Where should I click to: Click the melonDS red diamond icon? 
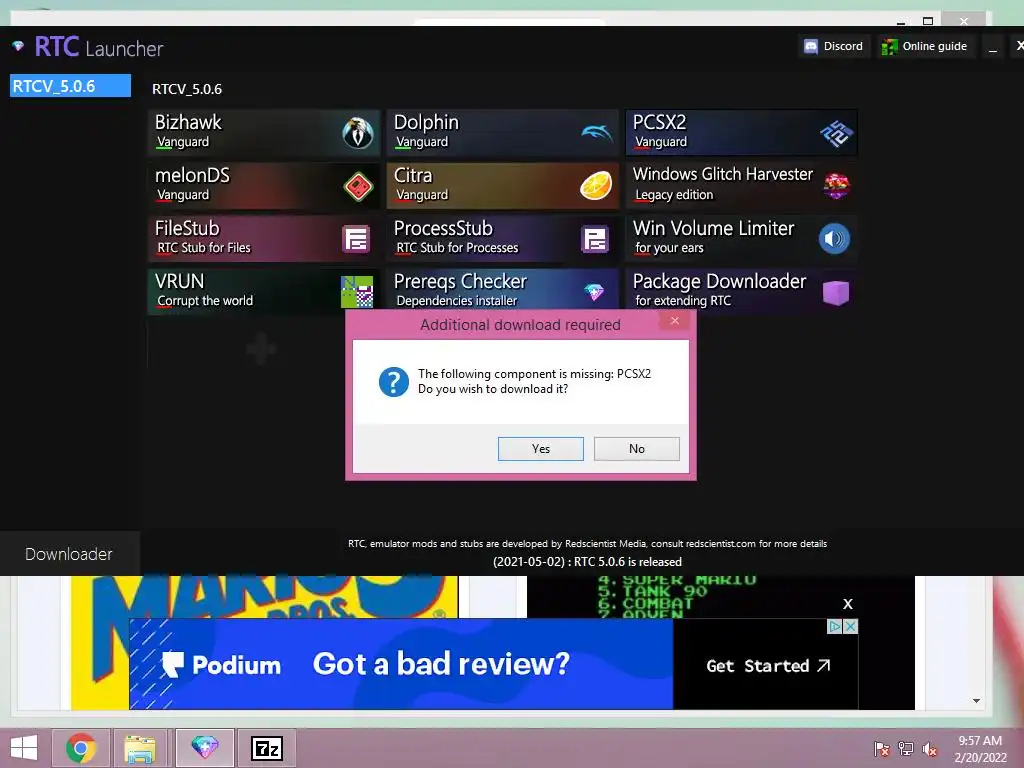358,187
